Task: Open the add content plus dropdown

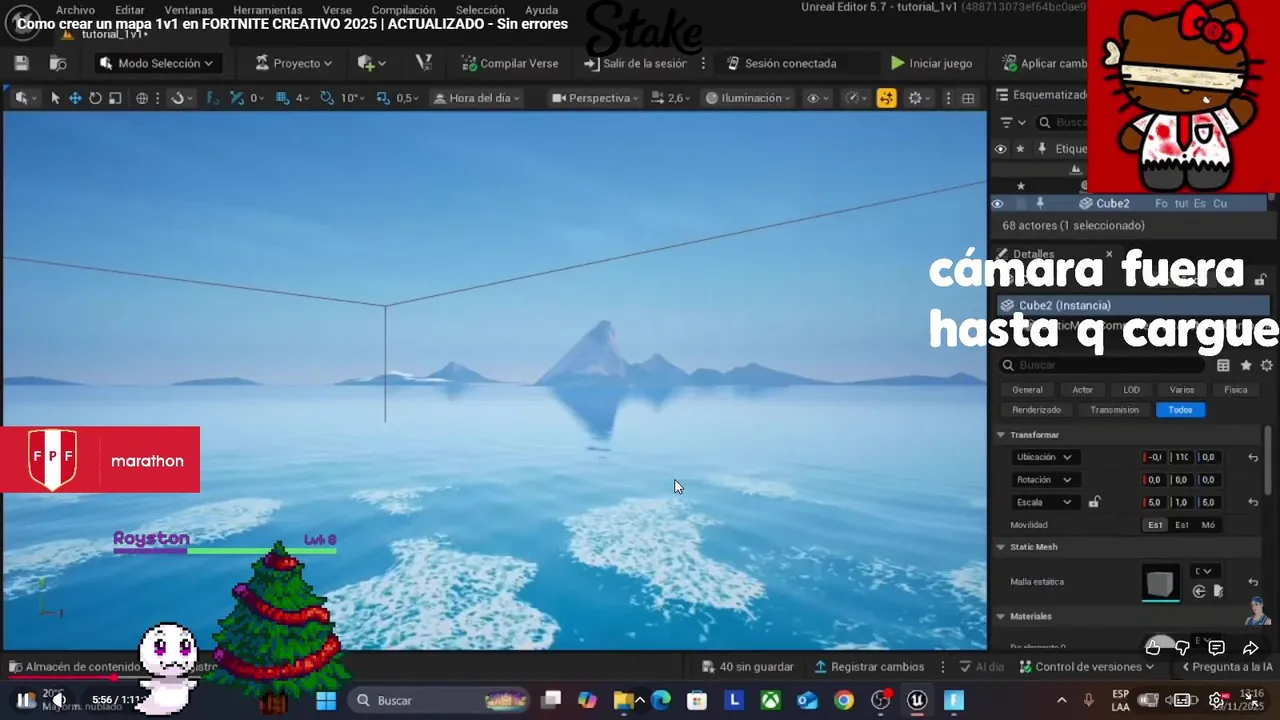Action: point(371,63)
